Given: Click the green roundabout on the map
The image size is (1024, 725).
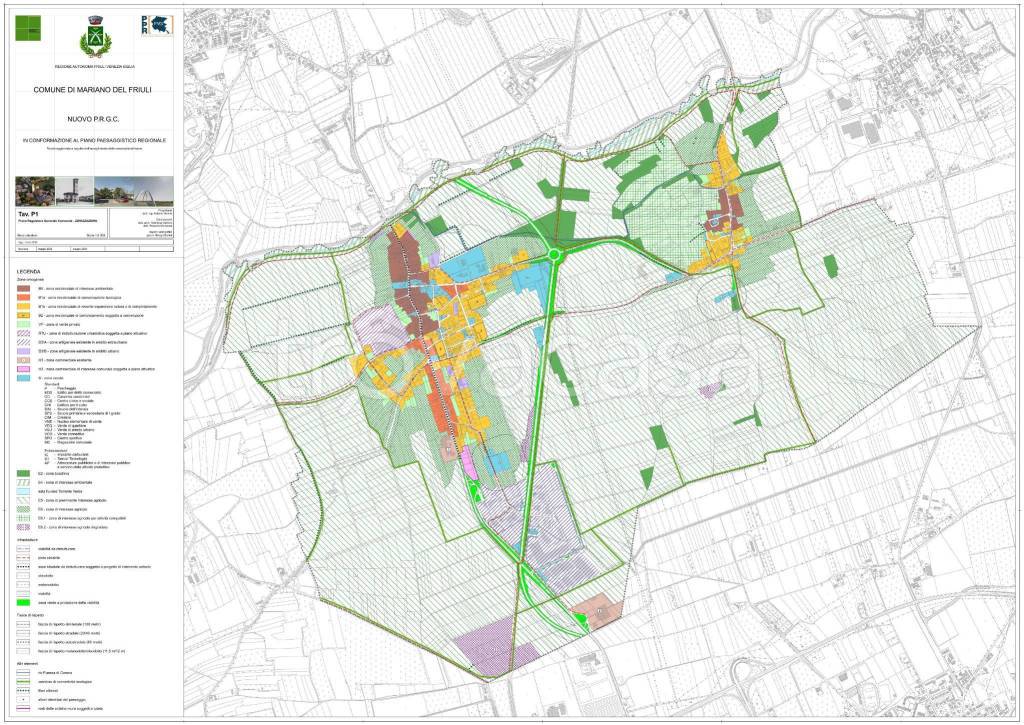Looking at the screenshot, I should tap(556, 257).
